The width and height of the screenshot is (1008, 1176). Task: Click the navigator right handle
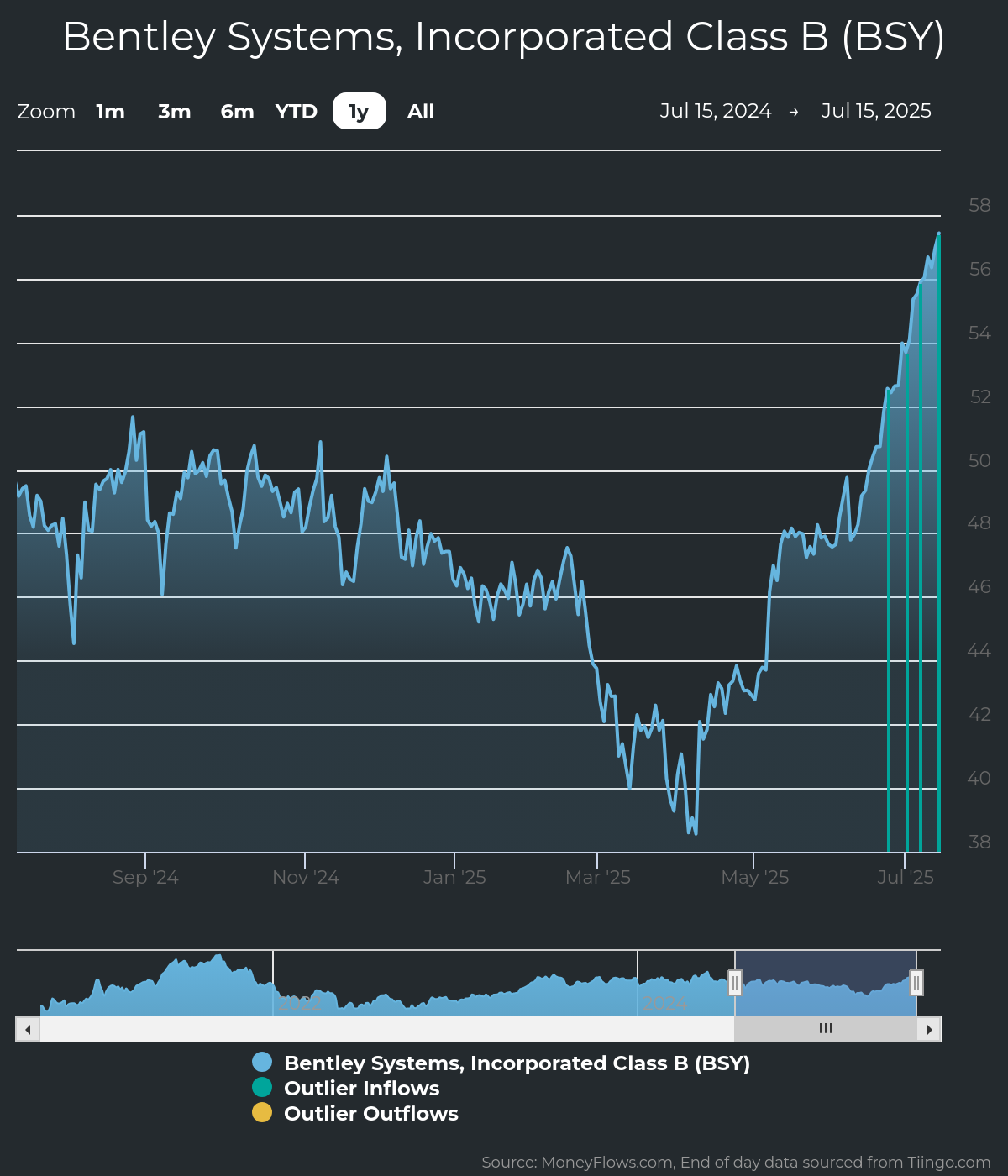pos(916,983)
